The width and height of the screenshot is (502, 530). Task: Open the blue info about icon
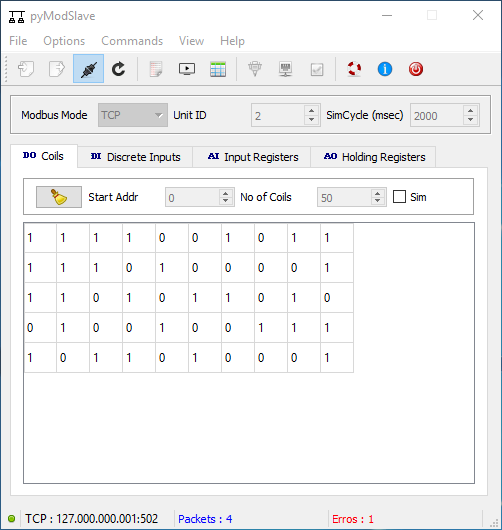[x=385, y=69]
